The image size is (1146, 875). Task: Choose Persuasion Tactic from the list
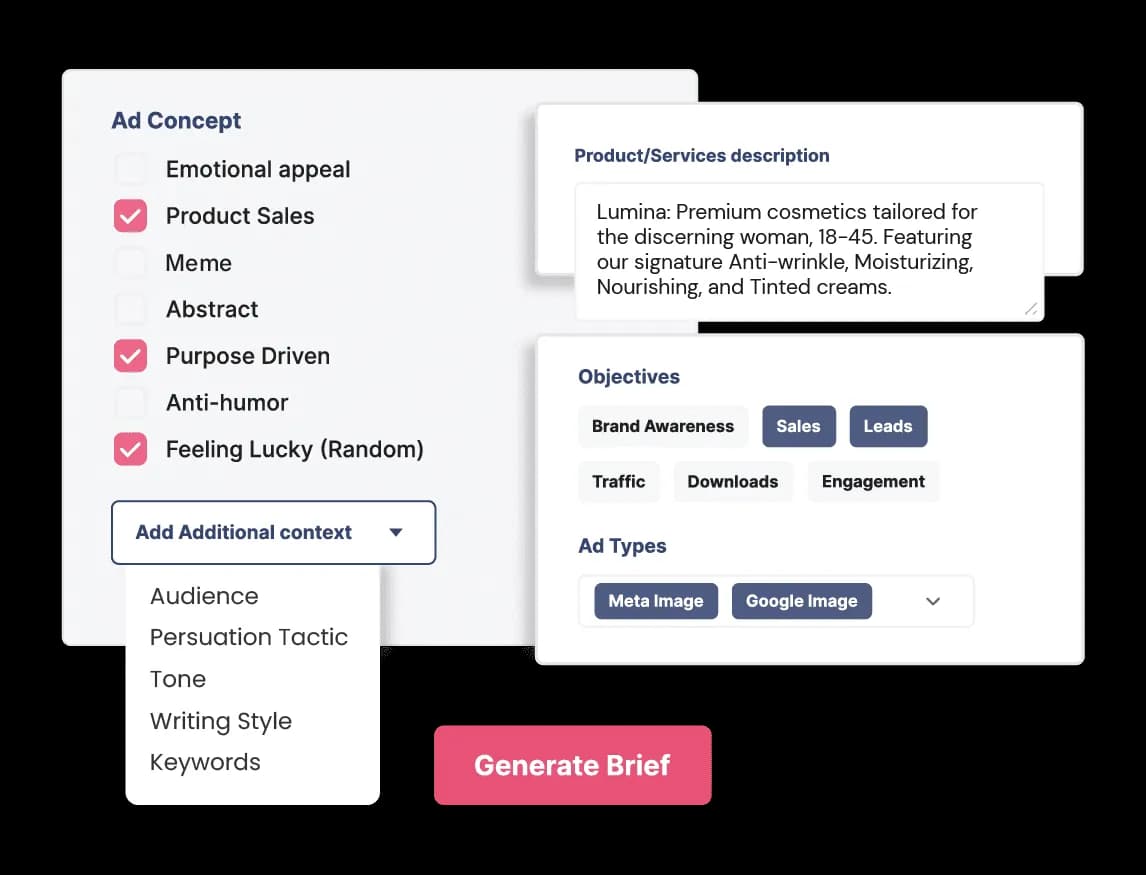tap(248, 637)
